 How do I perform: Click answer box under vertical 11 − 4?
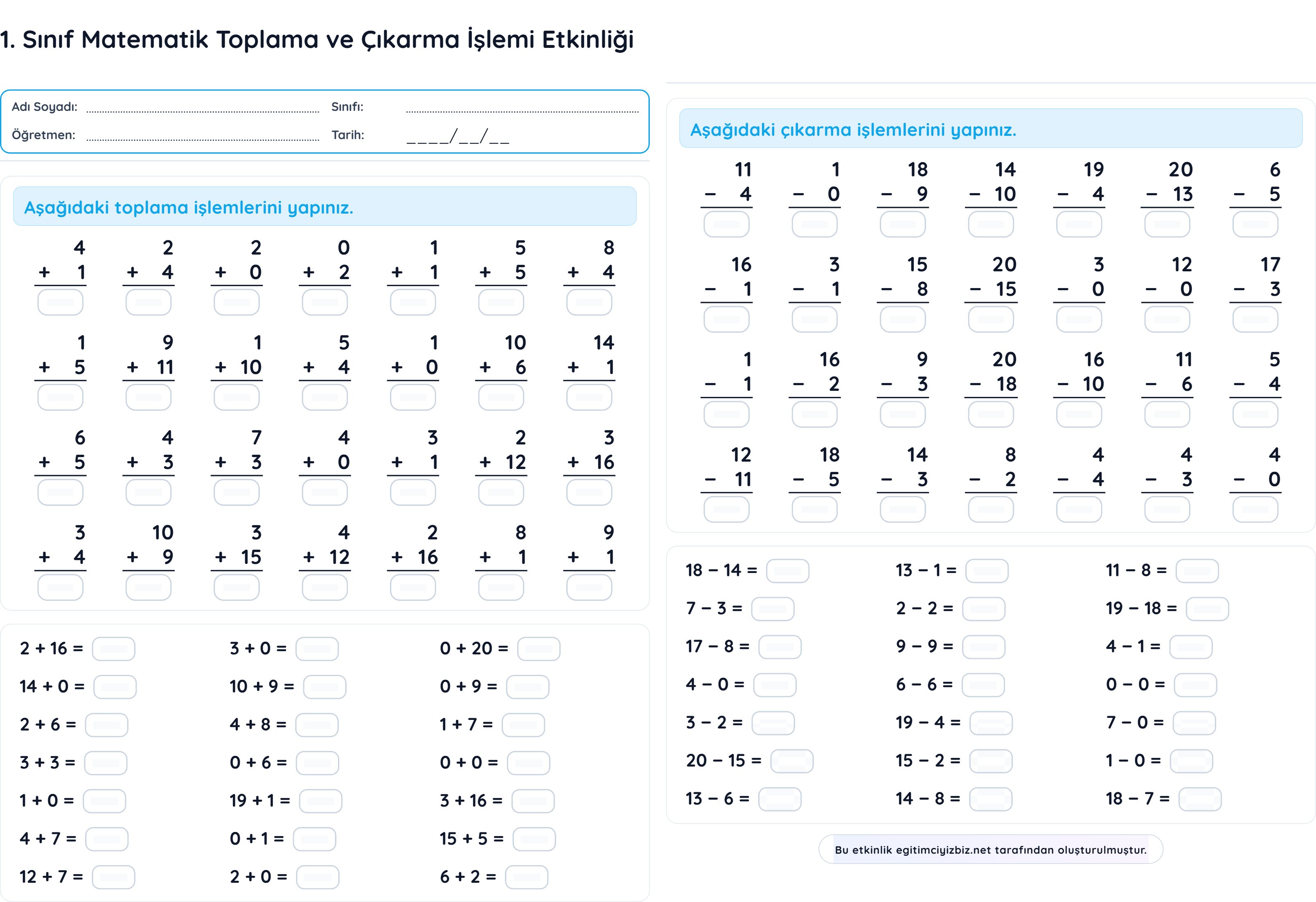click(726, 224)
